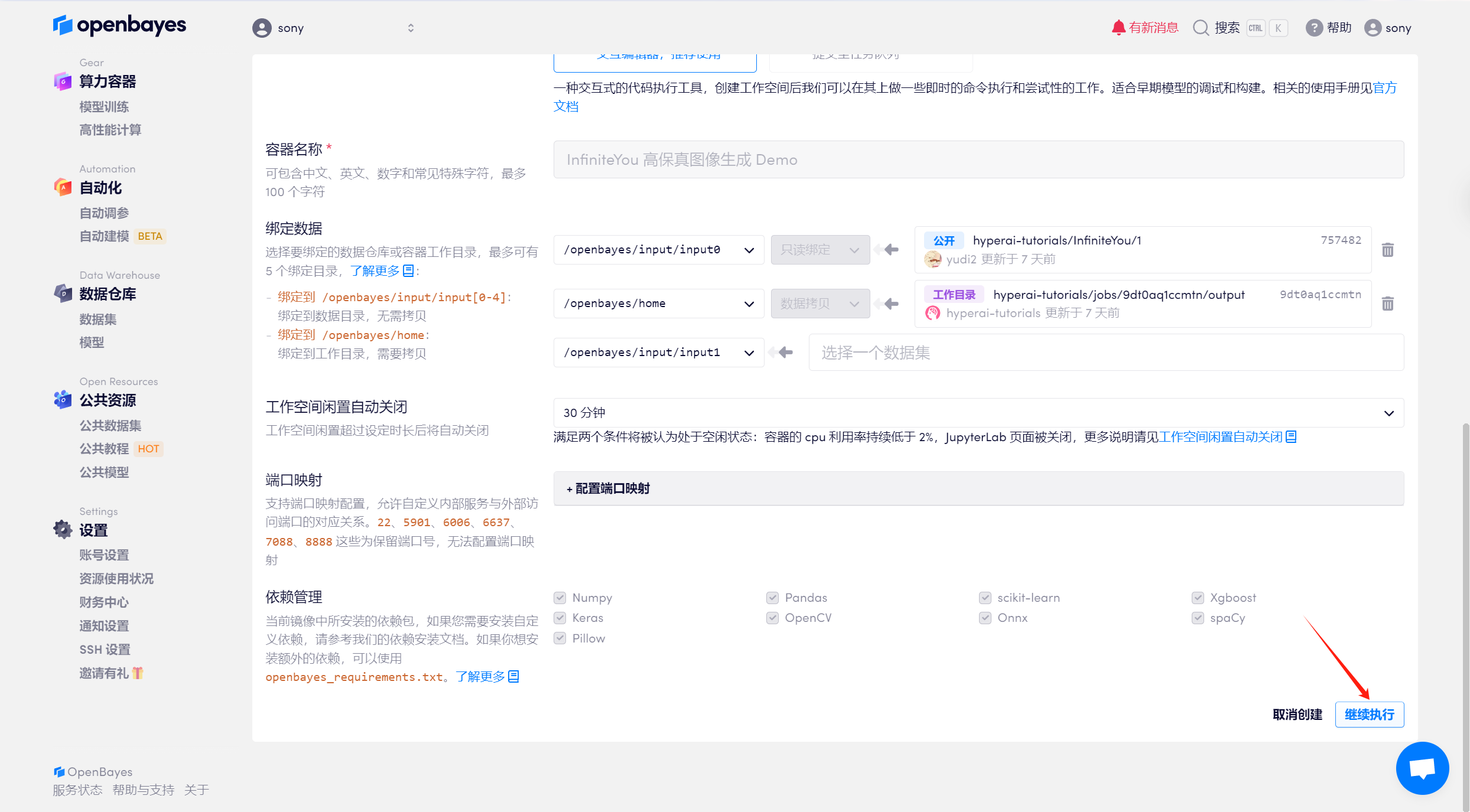Viewport: 1470px width, 812px height.
Task: Click the 容器名称 input field
Action: click(x=978, y=159)
